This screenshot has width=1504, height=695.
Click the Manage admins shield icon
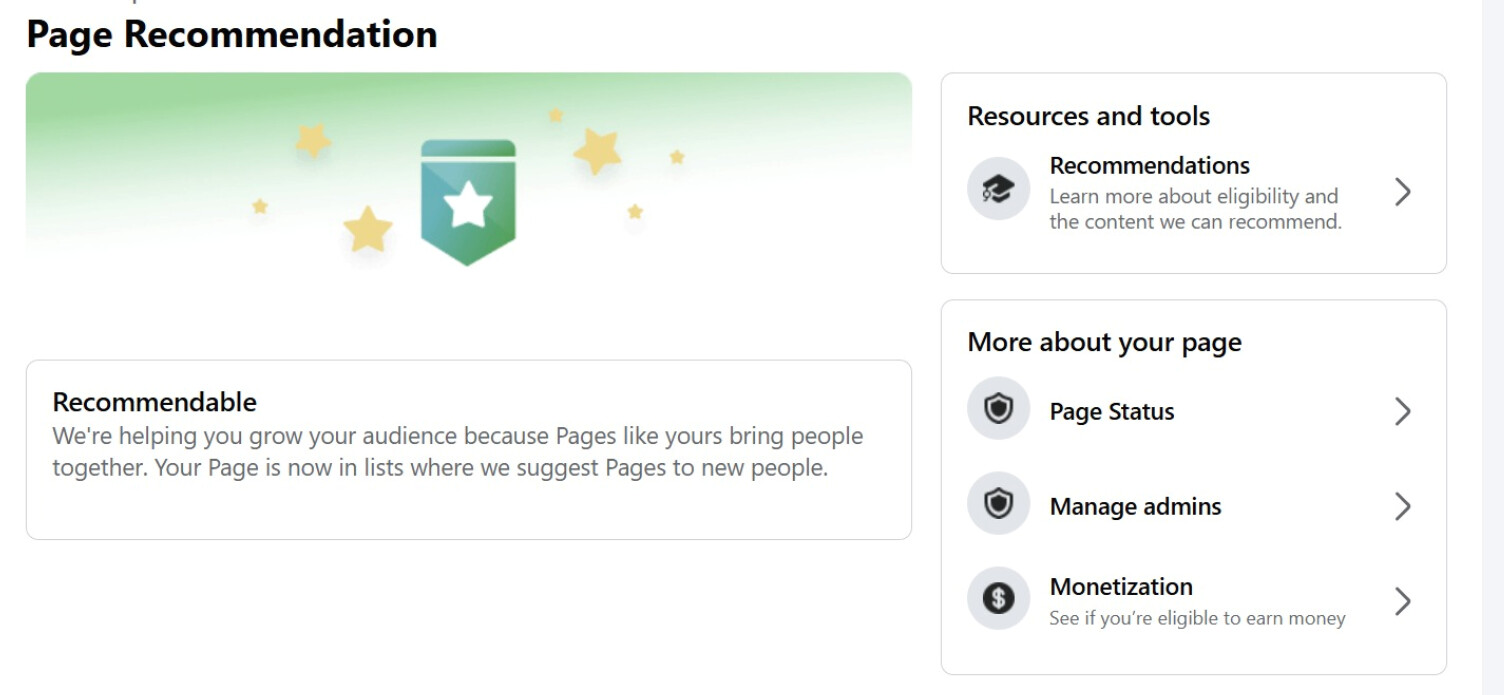click(x=998, y=503)
